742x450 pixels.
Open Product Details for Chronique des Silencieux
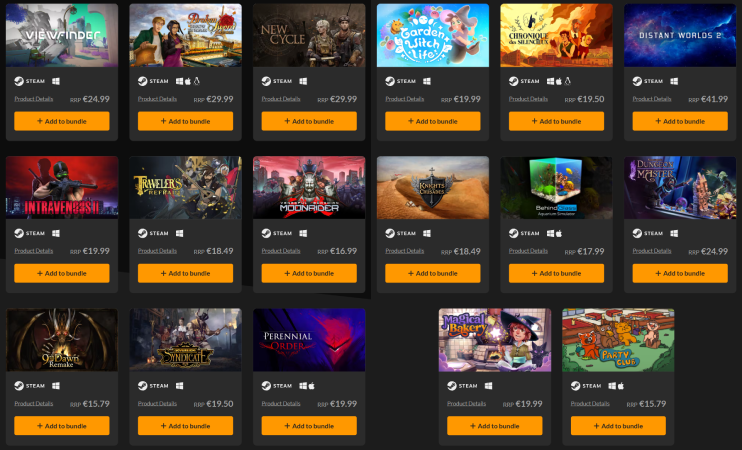[528, 99]
